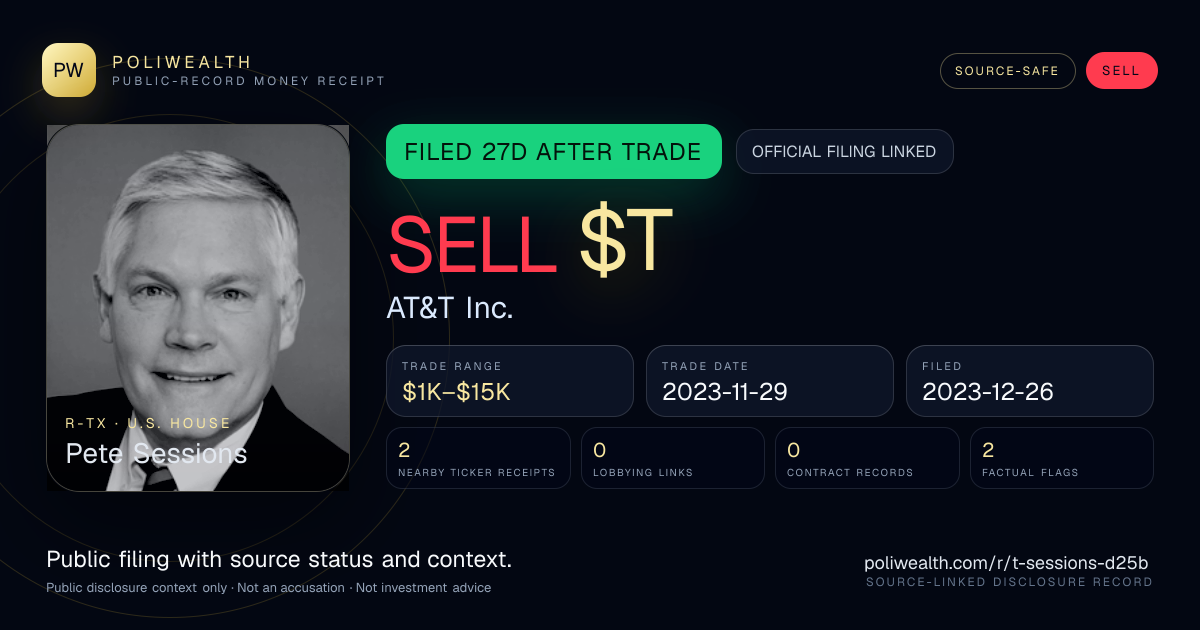View the Contract Records count tile

867,458
